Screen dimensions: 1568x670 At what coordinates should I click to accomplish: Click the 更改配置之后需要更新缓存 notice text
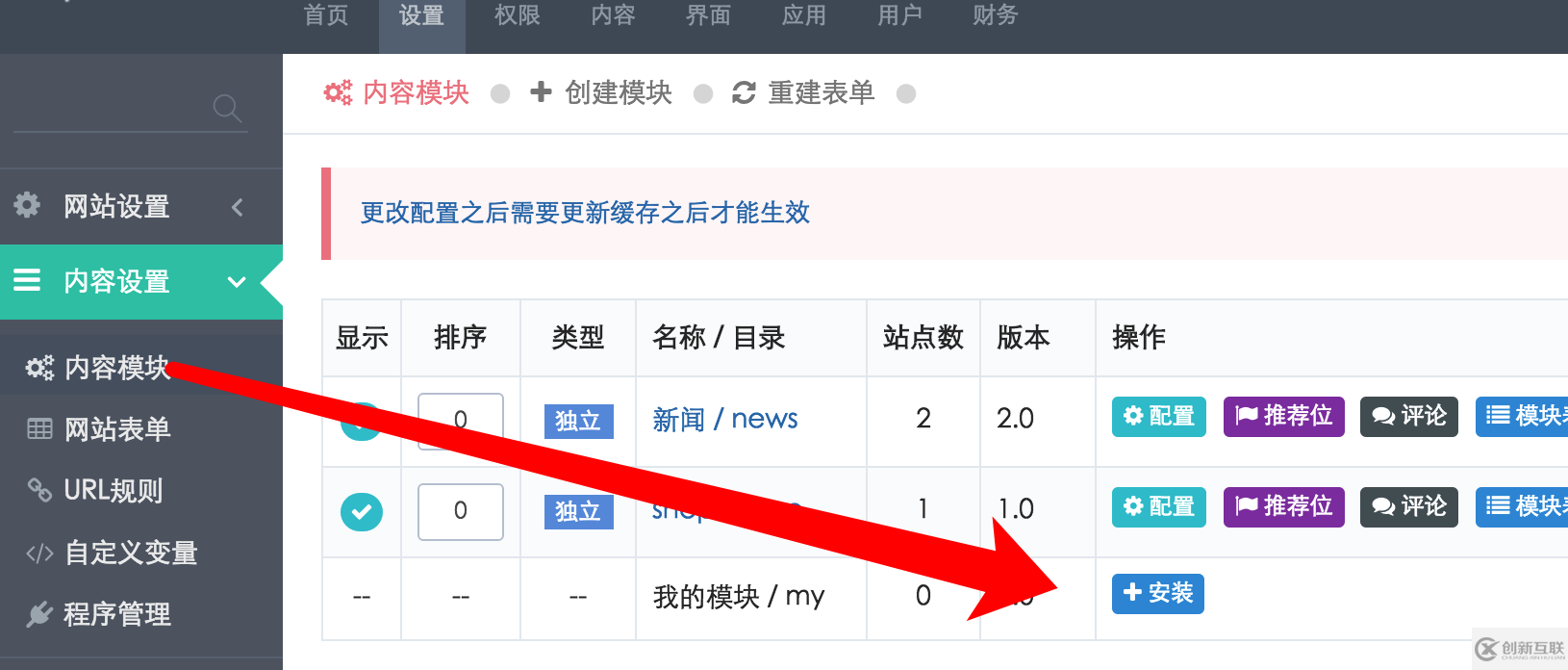coord(585,213)
